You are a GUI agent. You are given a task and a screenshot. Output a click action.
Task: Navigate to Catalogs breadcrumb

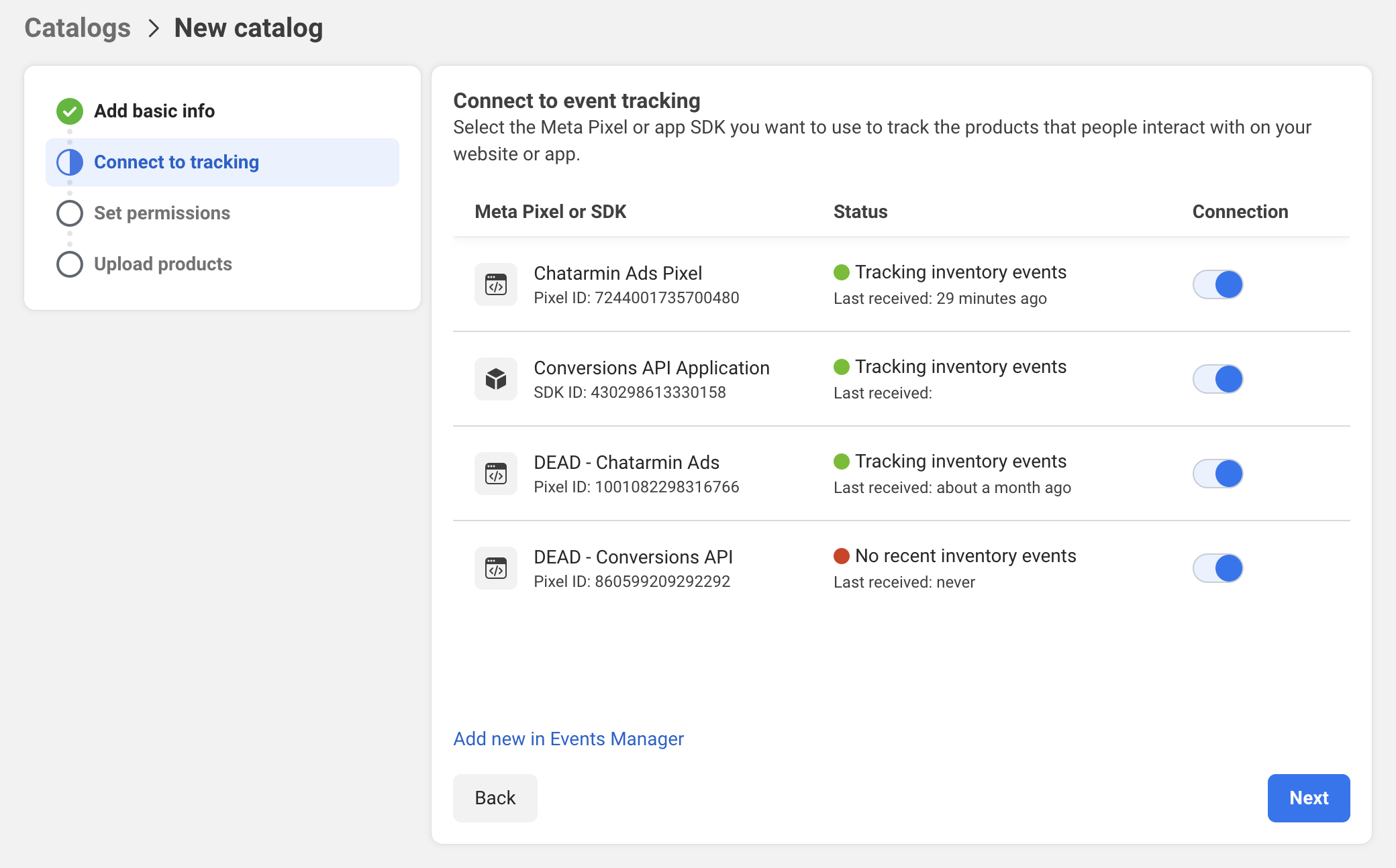pyautogui.click(x=78, y=28)
